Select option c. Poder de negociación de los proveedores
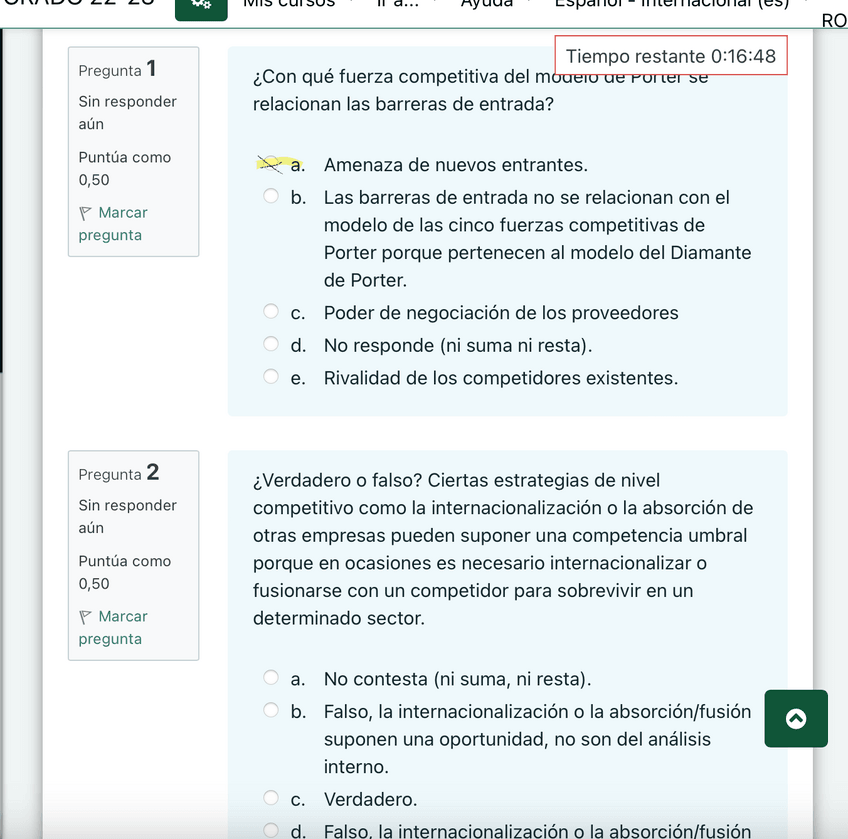Viewport: 848px width, 839px height. (x=271, y=311)
